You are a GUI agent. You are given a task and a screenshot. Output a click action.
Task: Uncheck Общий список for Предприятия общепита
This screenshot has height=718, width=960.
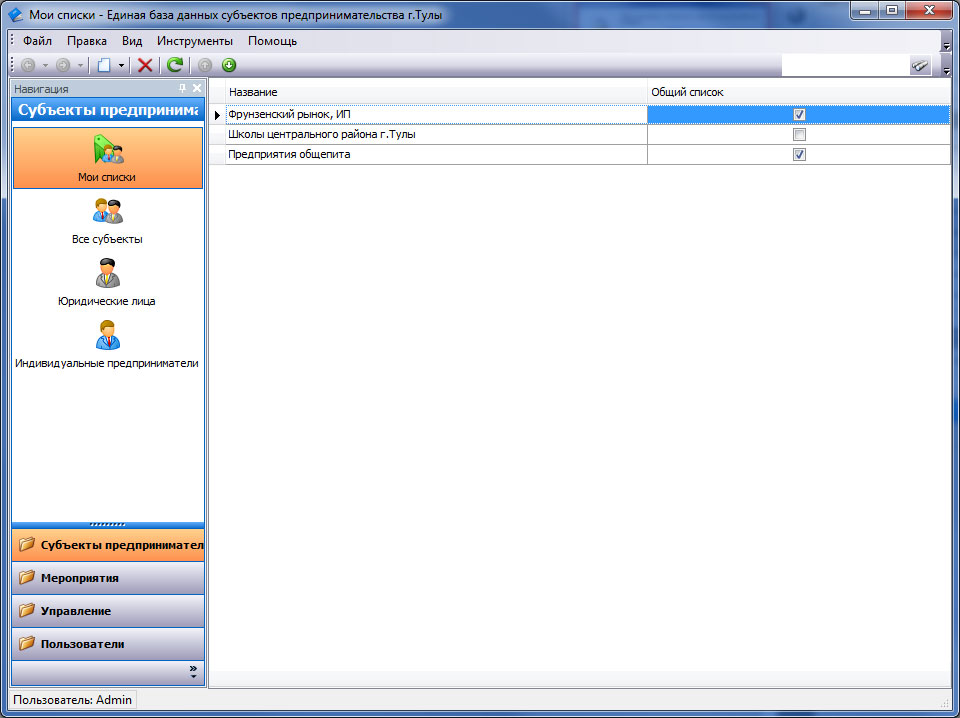pyautogui.click(x=799, y=154)
